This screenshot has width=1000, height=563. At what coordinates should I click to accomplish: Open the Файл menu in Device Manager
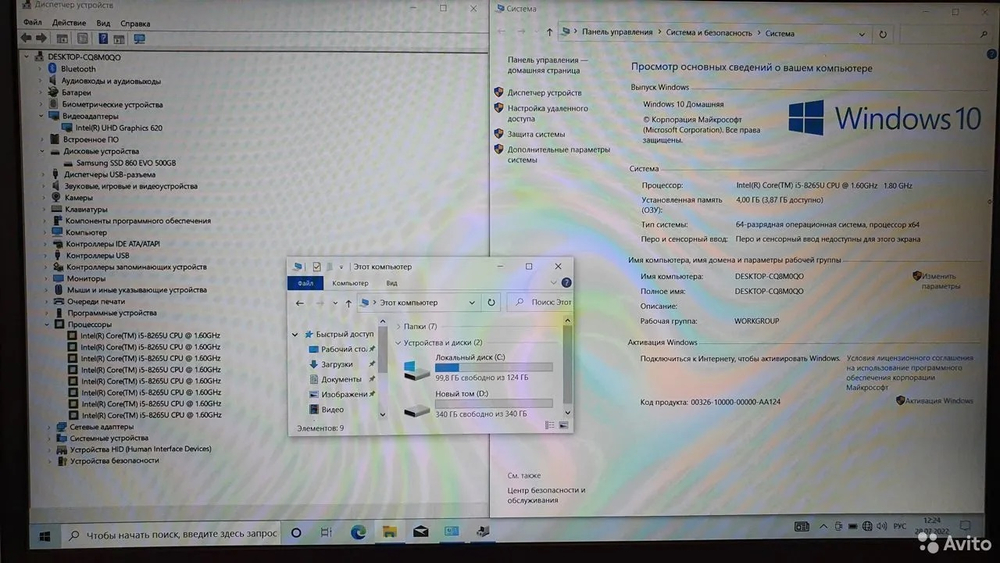click(33, 23)
